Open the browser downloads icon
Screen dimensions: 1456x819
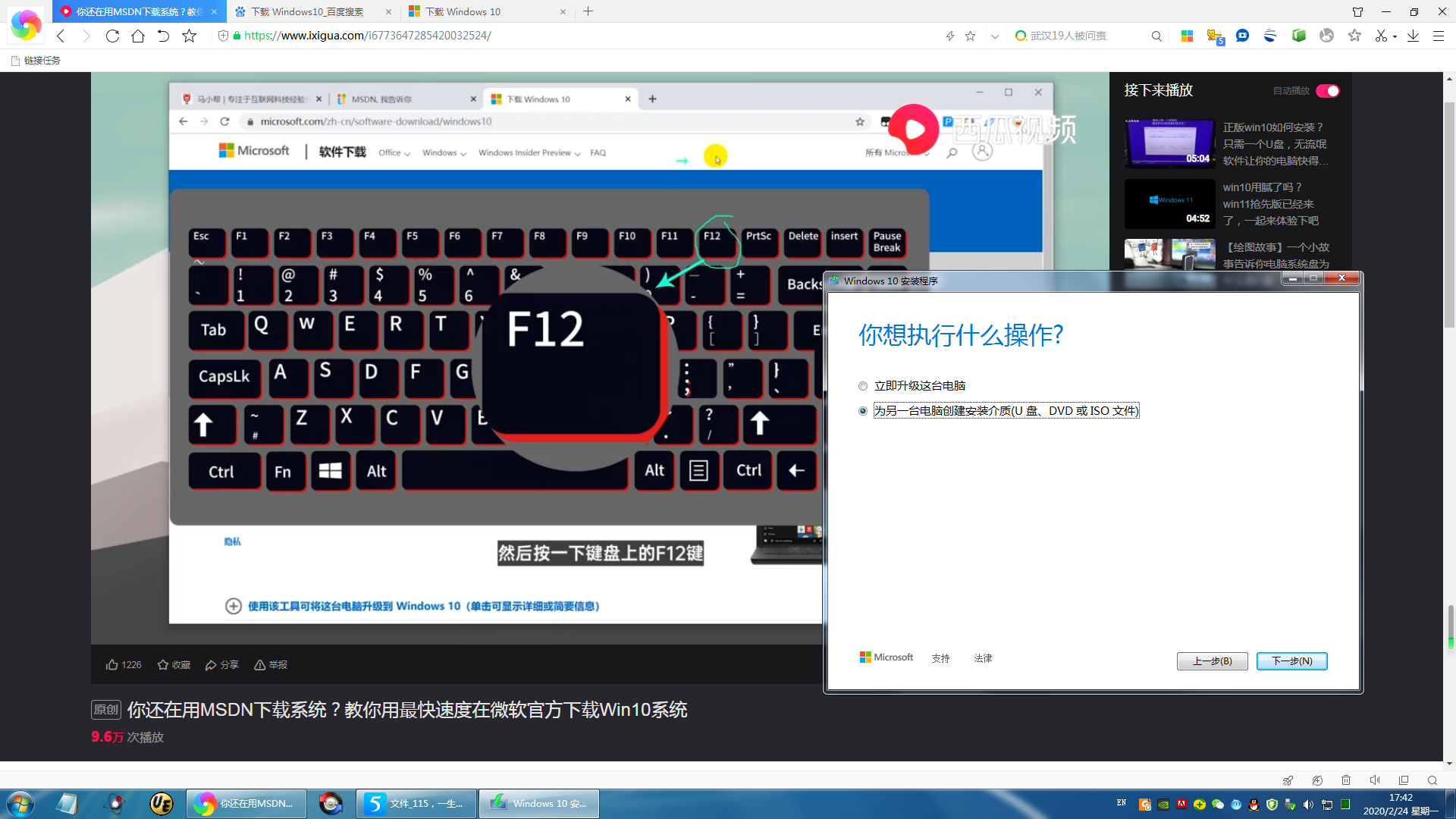1413,36
